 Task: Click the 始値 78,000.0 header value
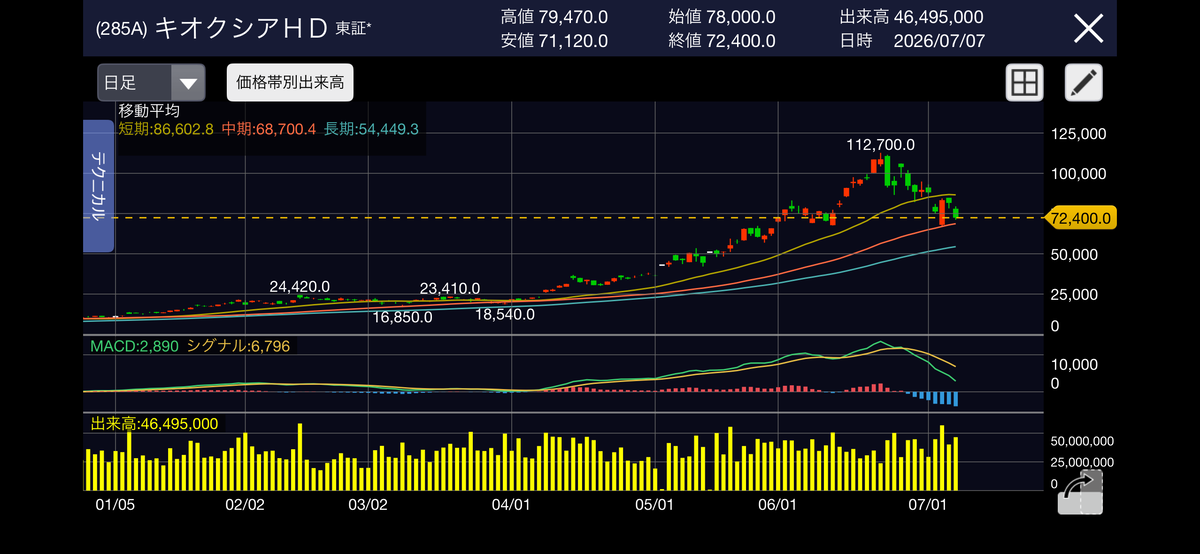pos(722,16)
